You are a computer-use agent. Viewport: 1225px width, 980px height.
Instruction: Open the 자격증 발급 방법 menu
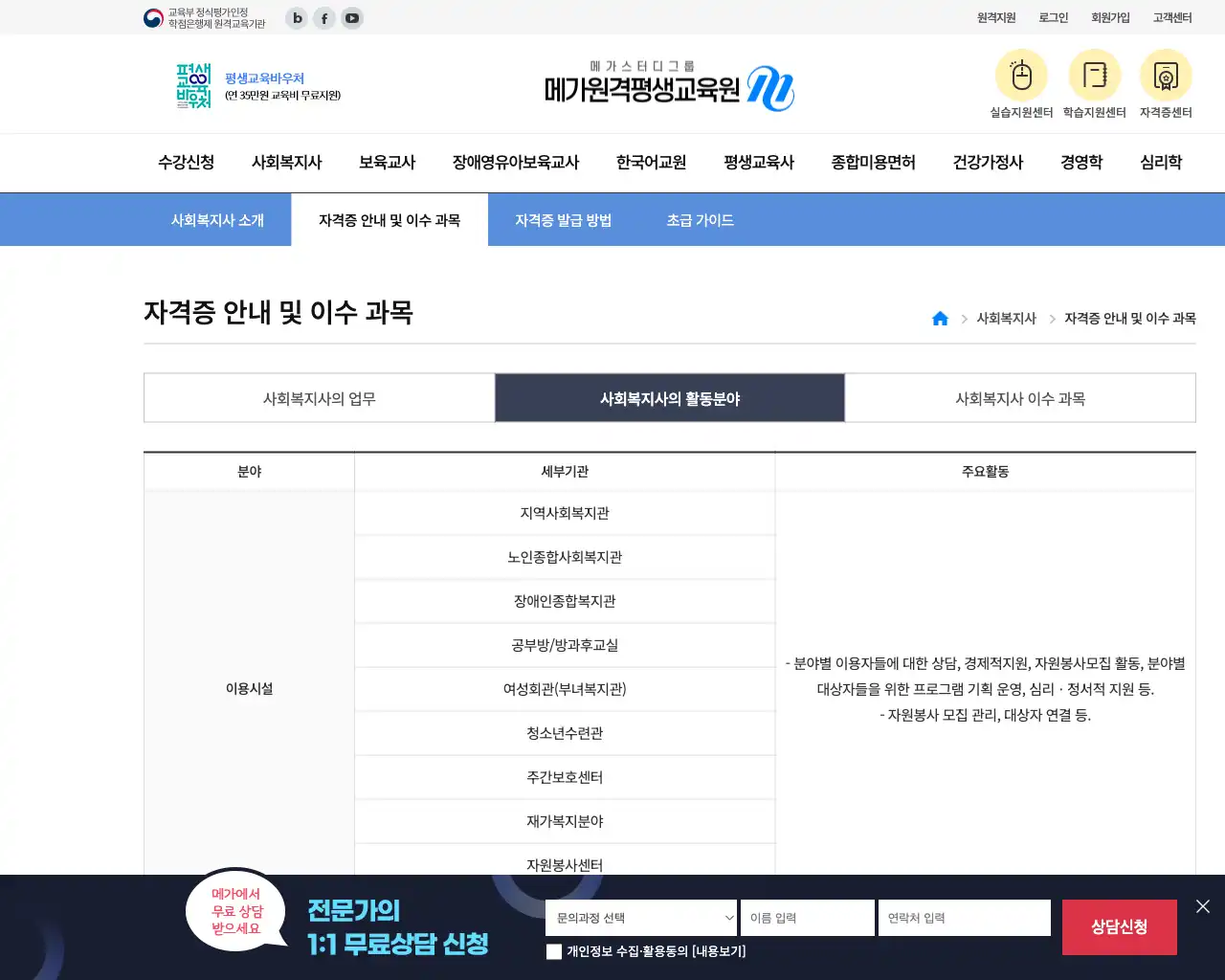click(x=564, y=219)
